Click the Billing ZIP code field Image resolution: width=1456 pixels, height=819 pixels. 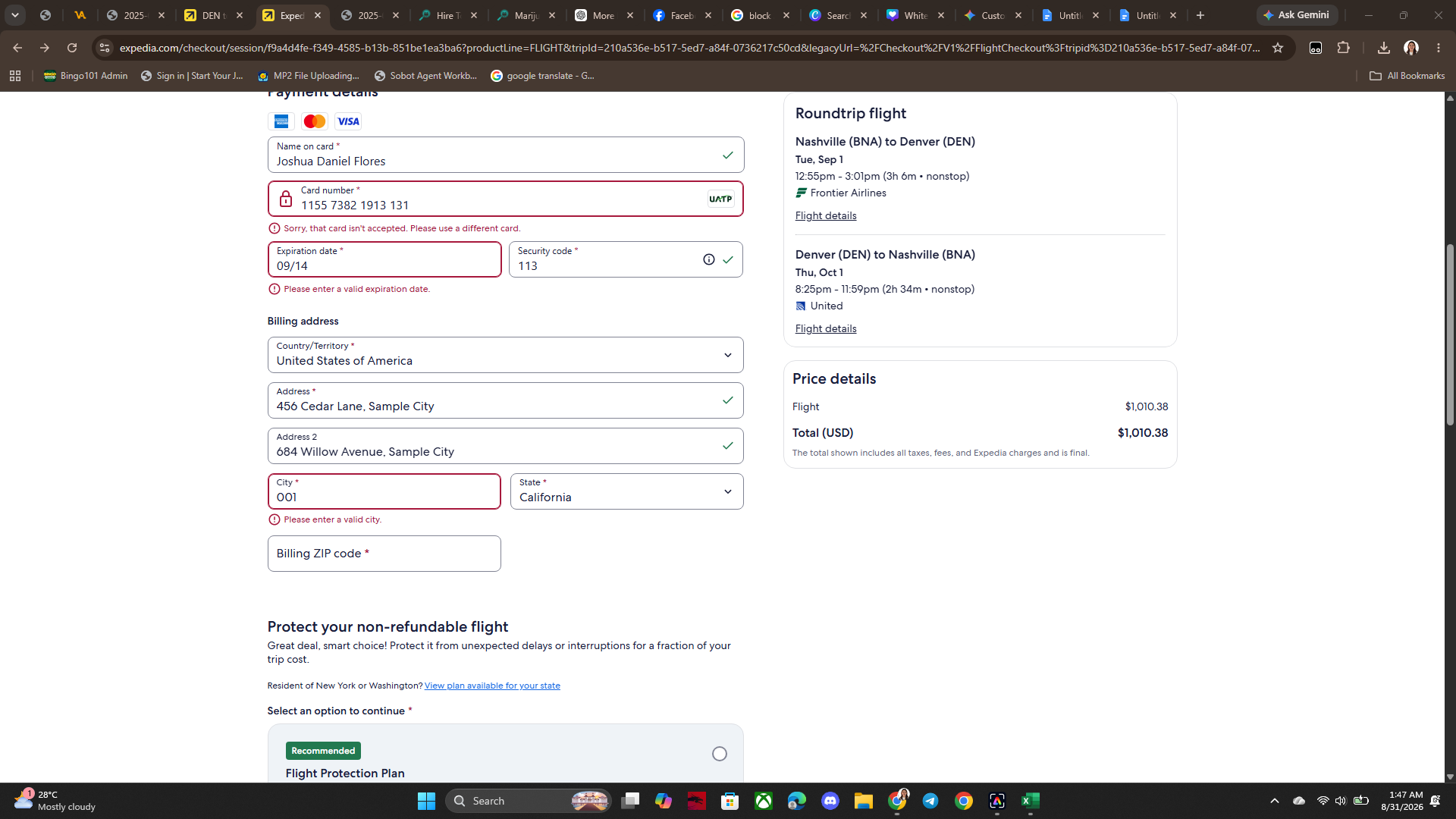click(384, 554)
